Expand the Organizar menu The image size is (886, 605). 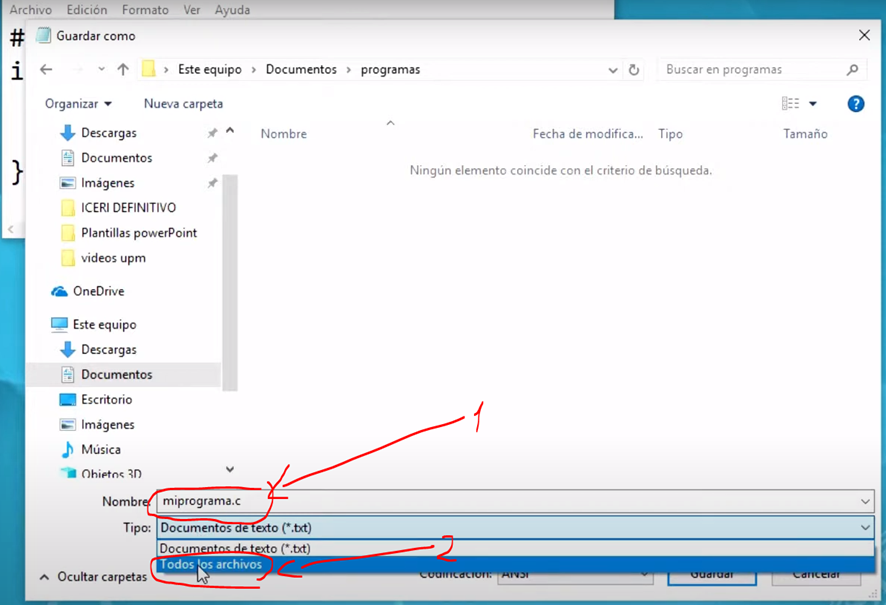[78, 104]
